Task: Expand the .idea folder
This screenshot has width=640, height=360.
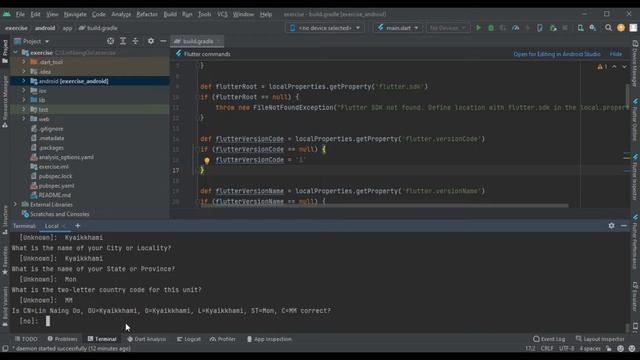Action: 24,71
